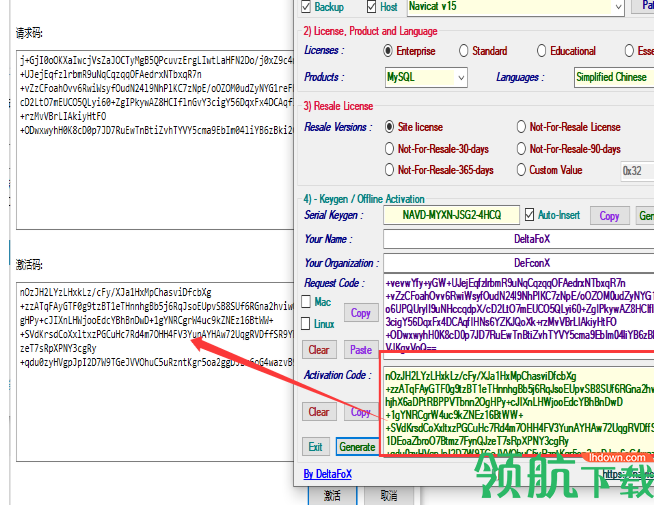654x505 pixels.
Task: Open the By DeltaFoX link
Action: (x=327, y=474)
